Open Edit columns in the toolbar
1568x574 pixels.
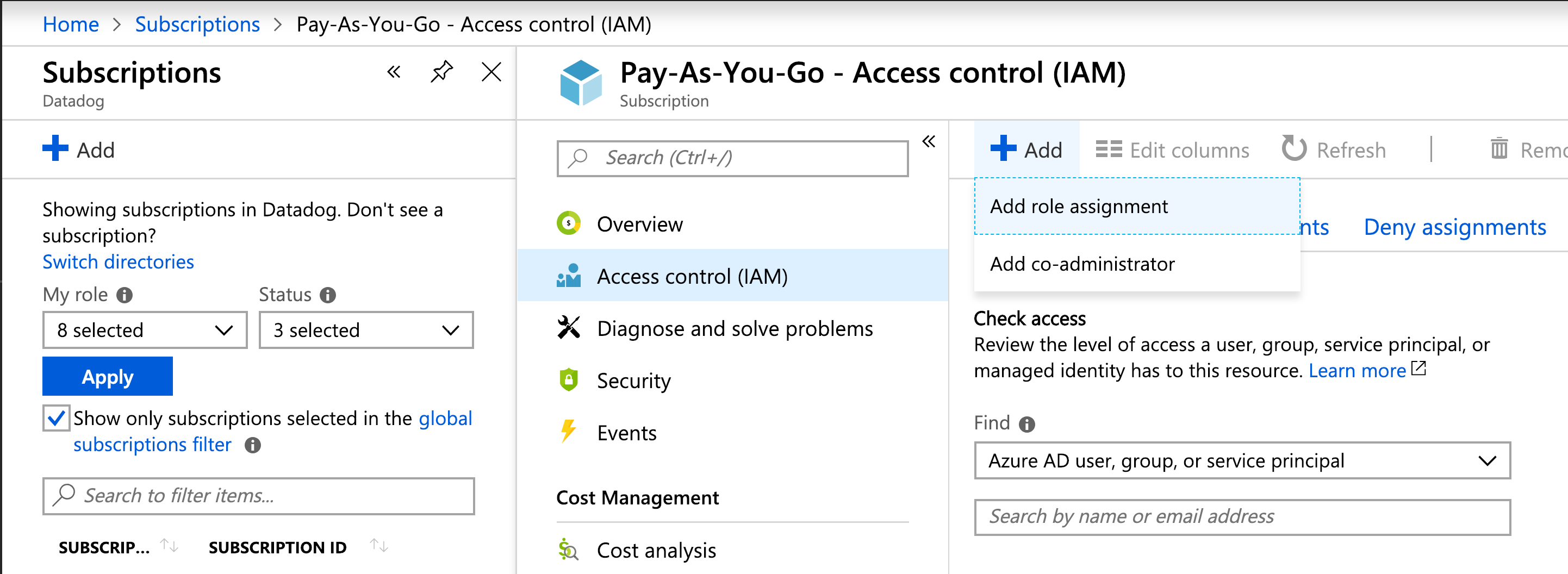coord(1172,149)
